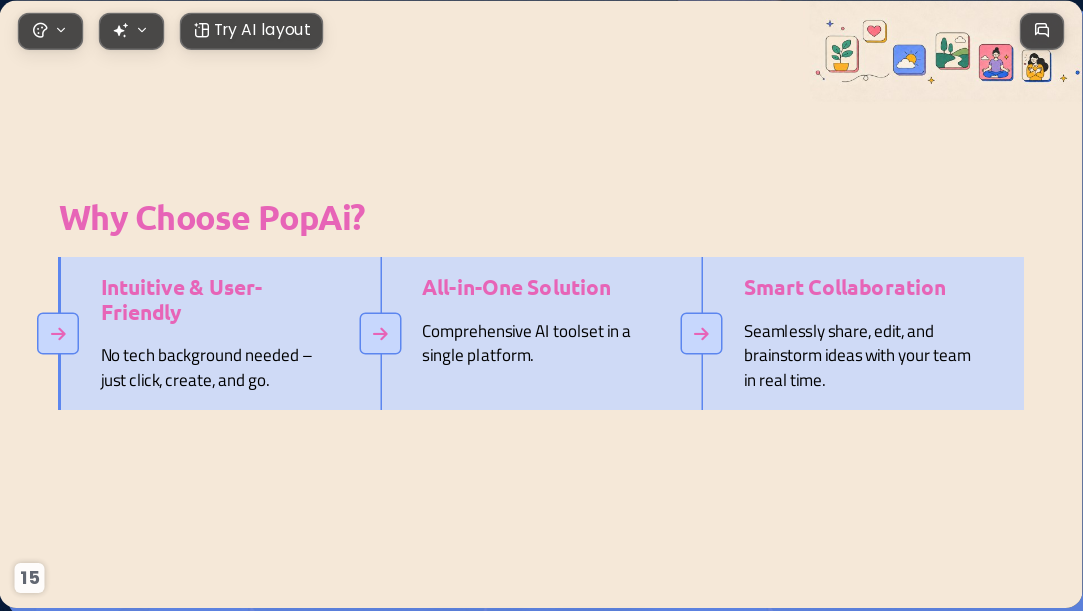Select the Intuitive & User-Friendly heading

point(182,300)
